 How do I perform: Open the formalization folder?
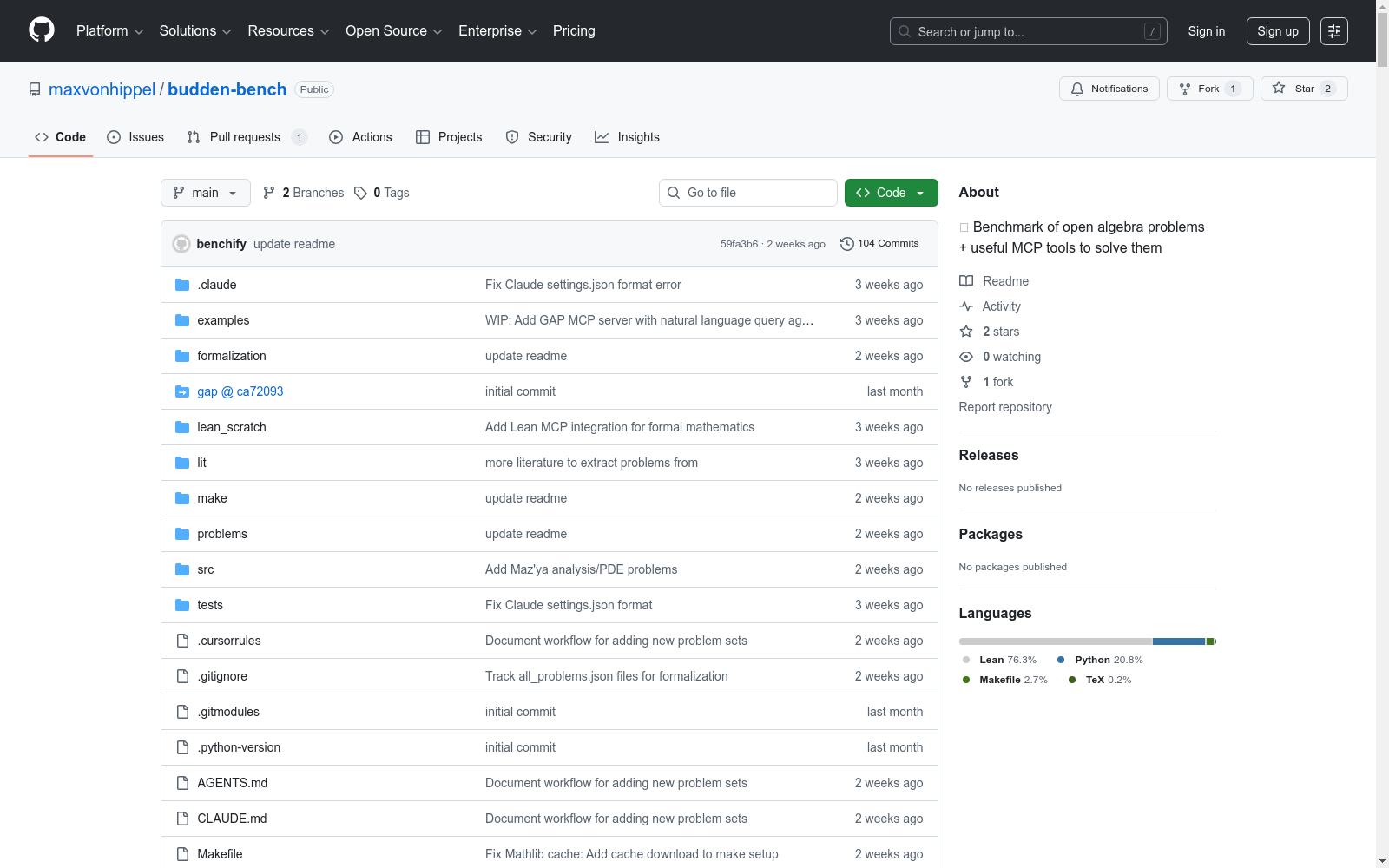pyautogui.click(x=232, y=356)
